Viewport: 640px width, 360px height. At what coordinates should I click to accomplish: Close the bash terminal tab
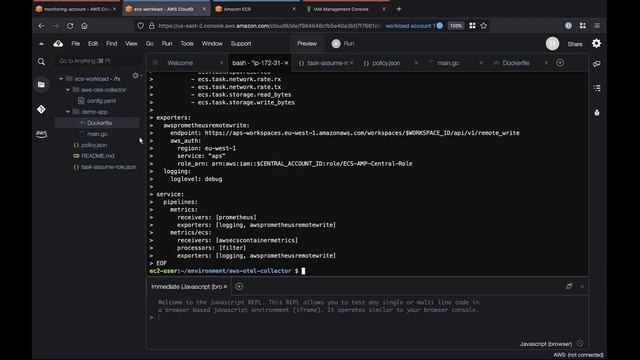(287, 63)
